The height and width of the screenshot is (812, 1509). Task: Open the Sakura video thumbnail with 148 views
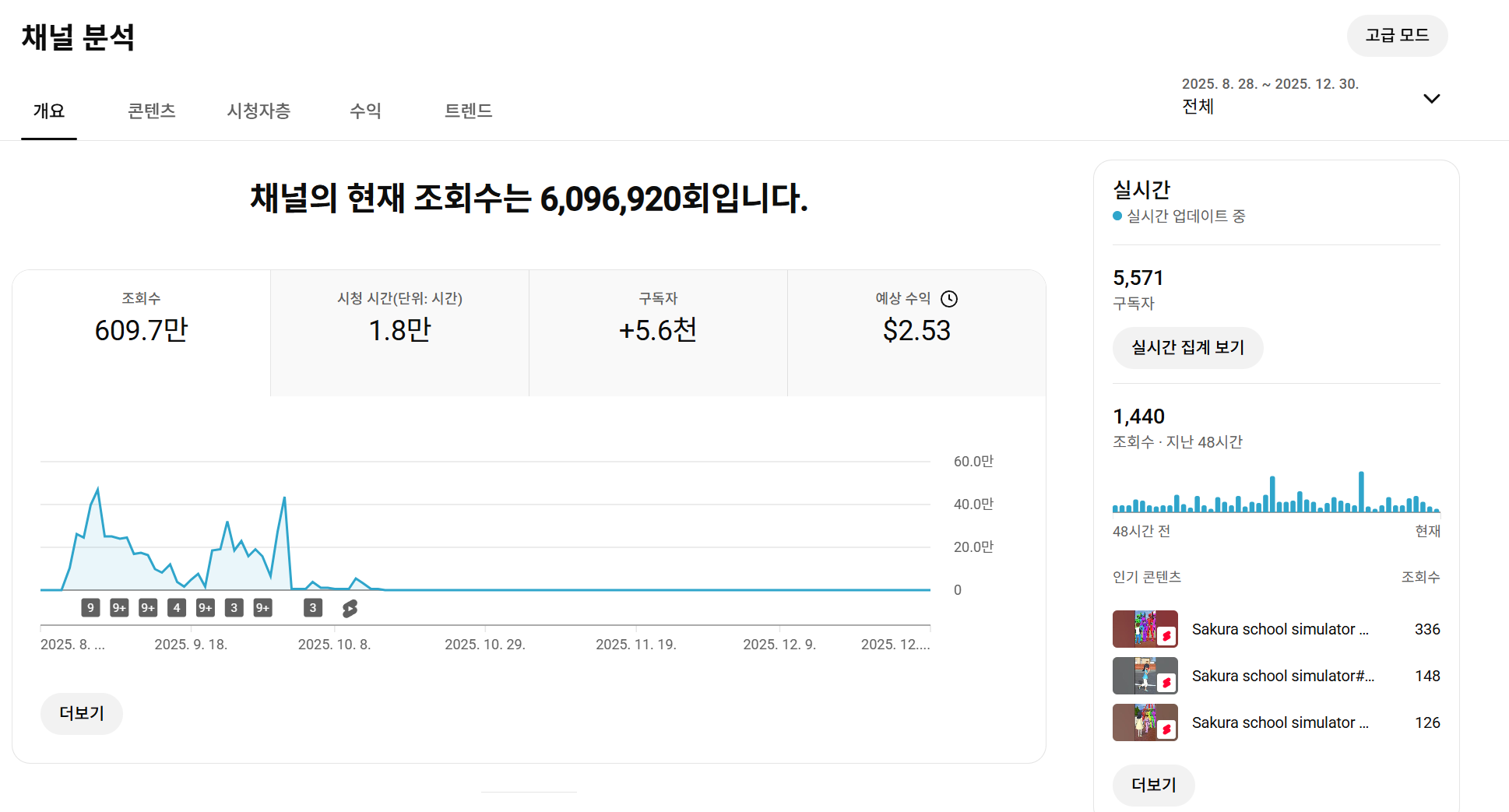1145,676
